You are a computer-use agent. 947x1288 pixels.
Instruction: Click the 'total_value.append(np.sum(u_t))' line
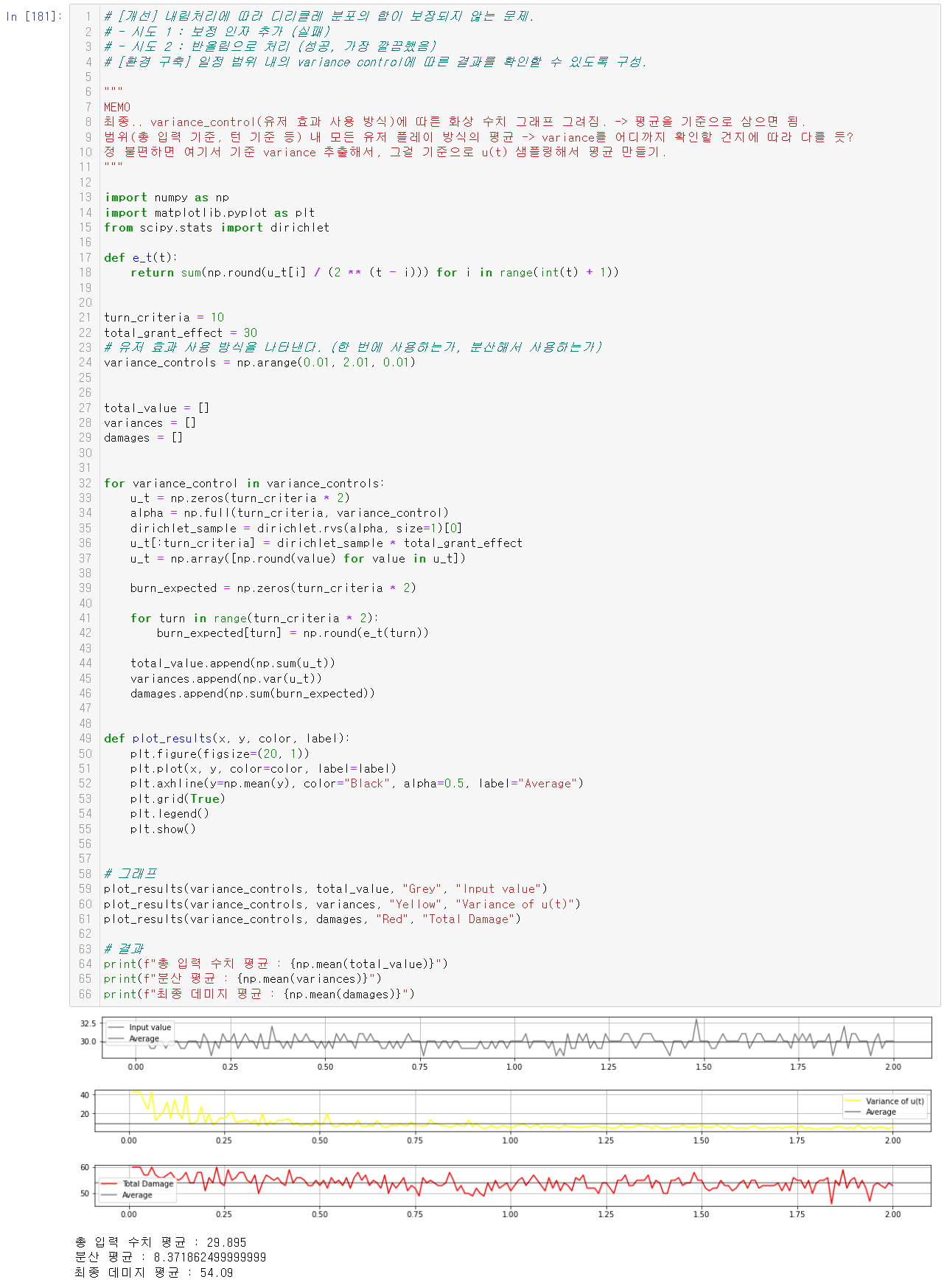click(233, 664)
